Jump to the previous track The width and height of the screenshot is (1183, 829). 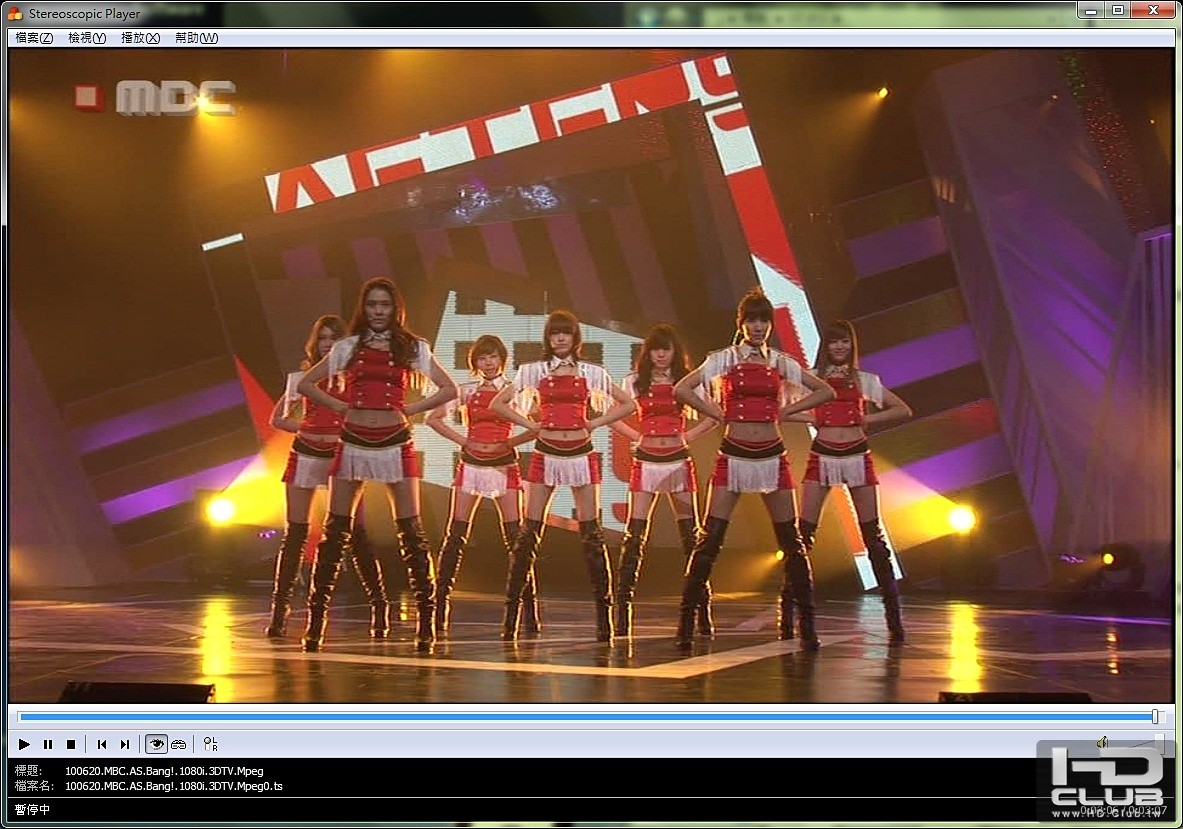pyautogui.click(x=101, y=745)
